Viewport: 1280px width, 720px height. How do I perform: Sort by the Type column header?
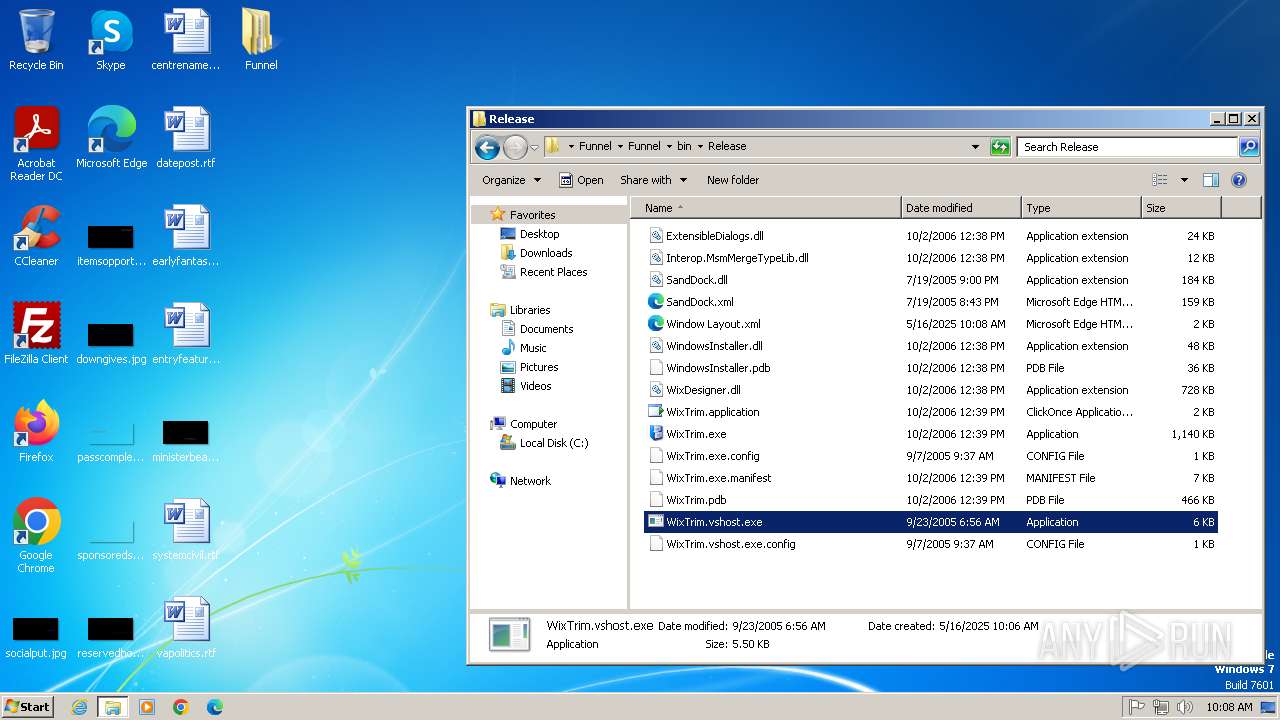1081,208
